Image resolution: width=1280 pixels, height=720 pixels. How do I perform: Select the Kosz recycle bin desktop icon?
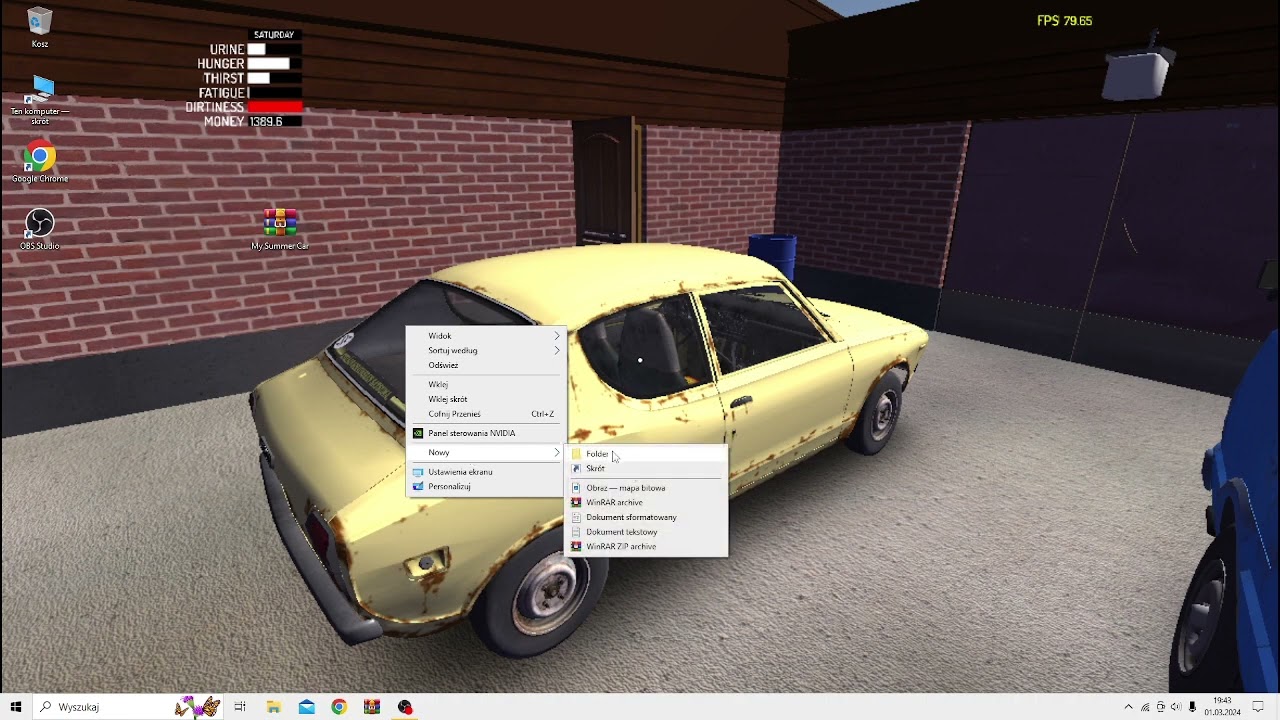tap(40, 28)
